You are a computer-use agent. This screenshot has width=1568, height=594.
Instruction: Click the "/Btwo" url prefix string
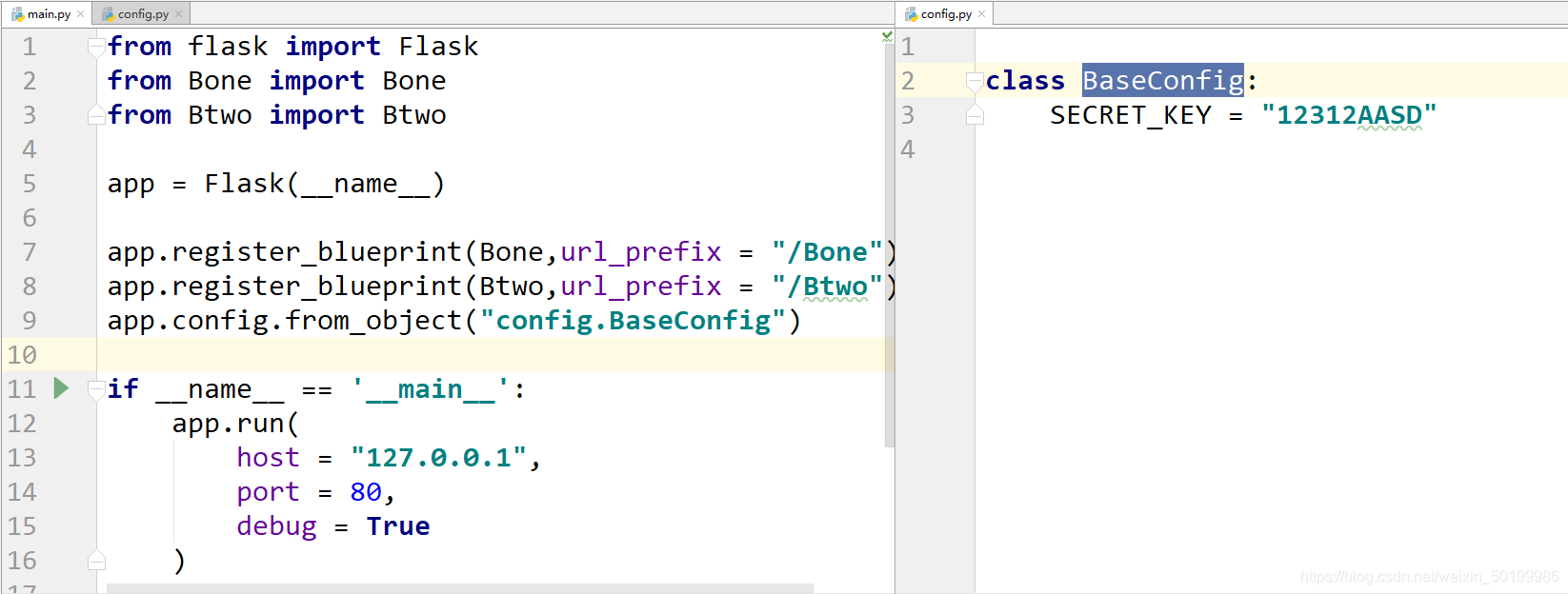coord(828,287)
